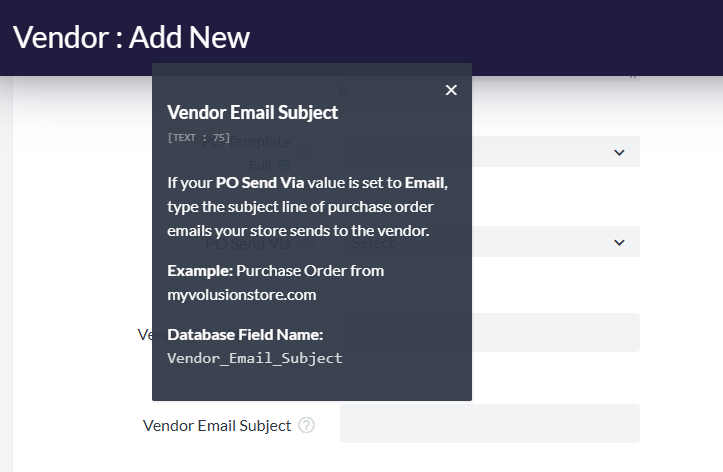Click the textarea resize handle at top right
This screenshot has width=723, height=472.
click(x=633, y=75)
